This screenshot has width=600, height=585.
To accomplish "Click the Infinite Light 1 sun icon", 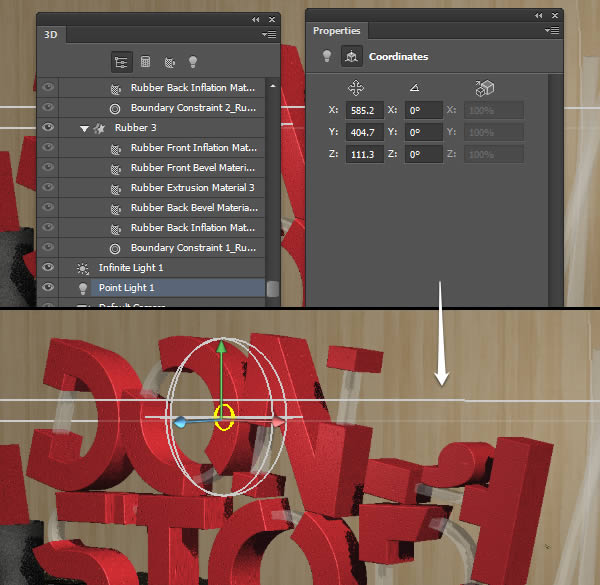I will pyautogui.click(x=83, y=269).
